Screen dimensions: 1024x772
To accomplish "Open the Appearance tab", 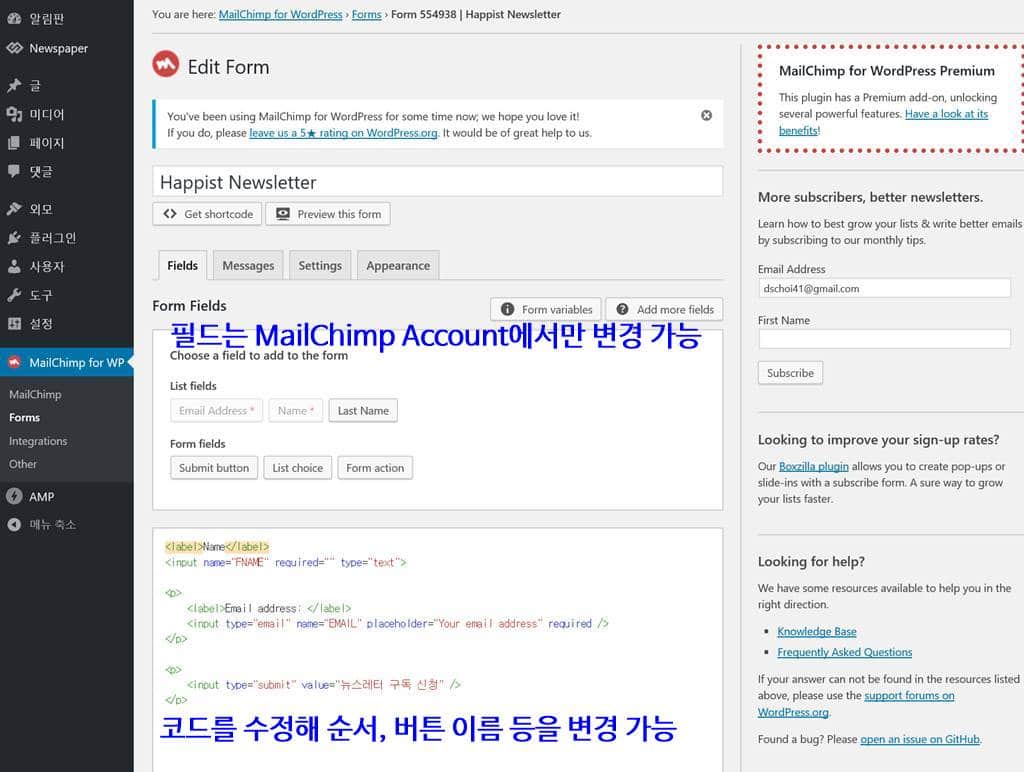I will click(x=397, y=265).
